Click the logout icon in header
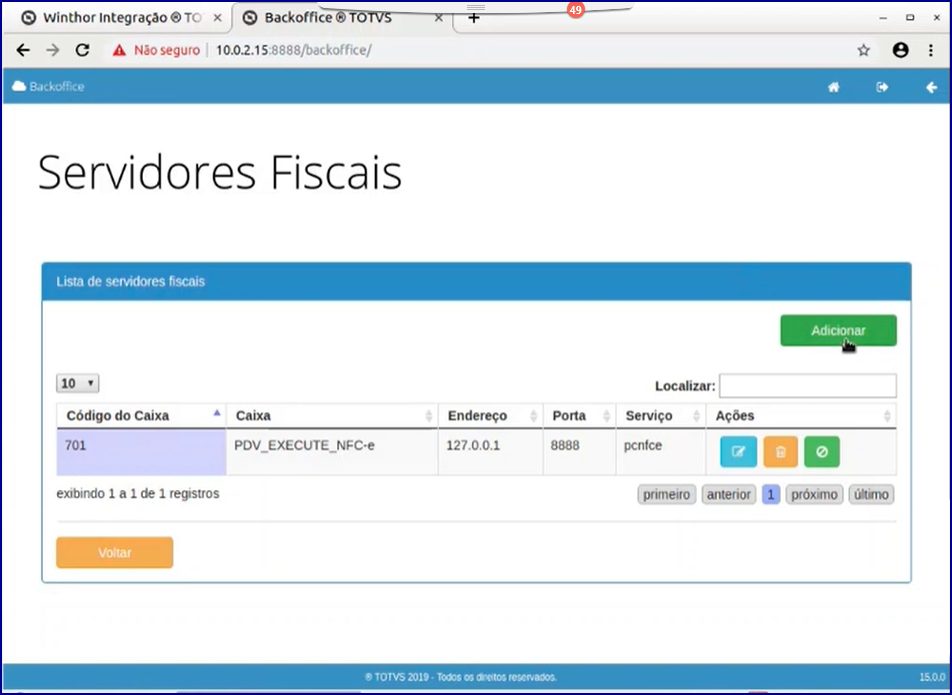 (x=882, y=87)
